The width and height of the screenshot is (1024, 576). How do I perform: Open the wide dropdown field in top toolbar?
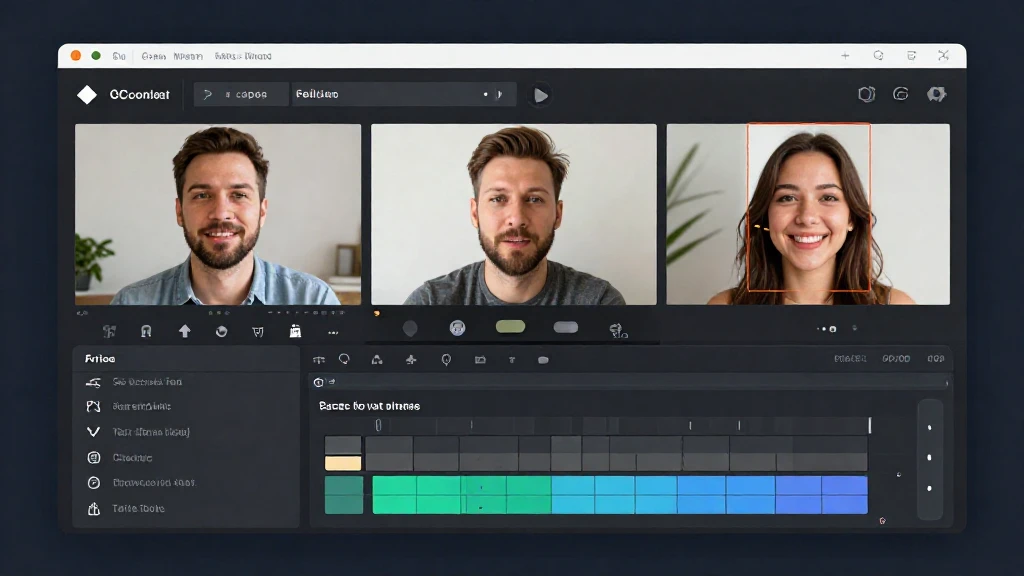pyautogui.click(x=404, y=94)
